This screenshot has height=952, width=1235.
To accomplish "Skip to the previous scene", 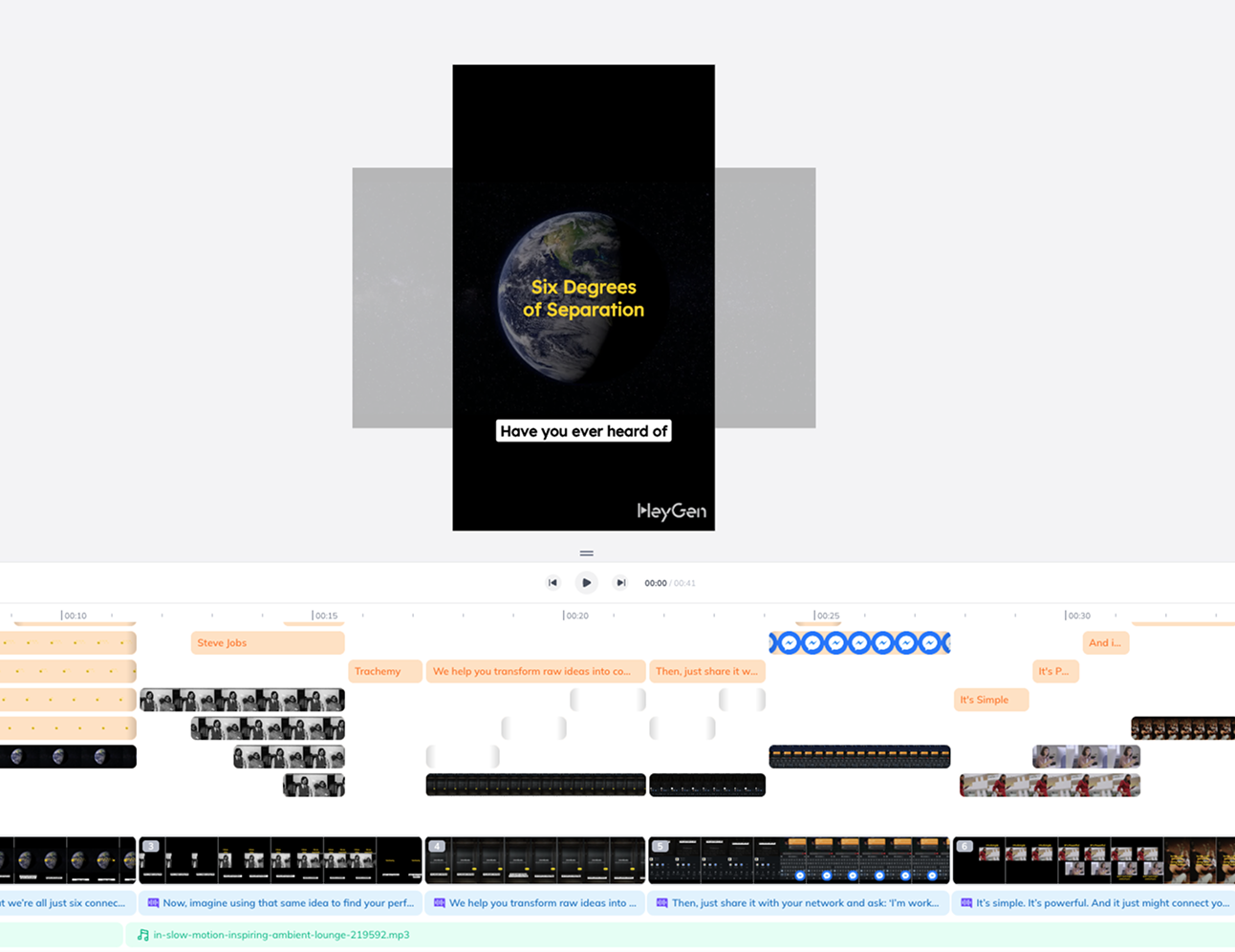I will pos(552,583).
